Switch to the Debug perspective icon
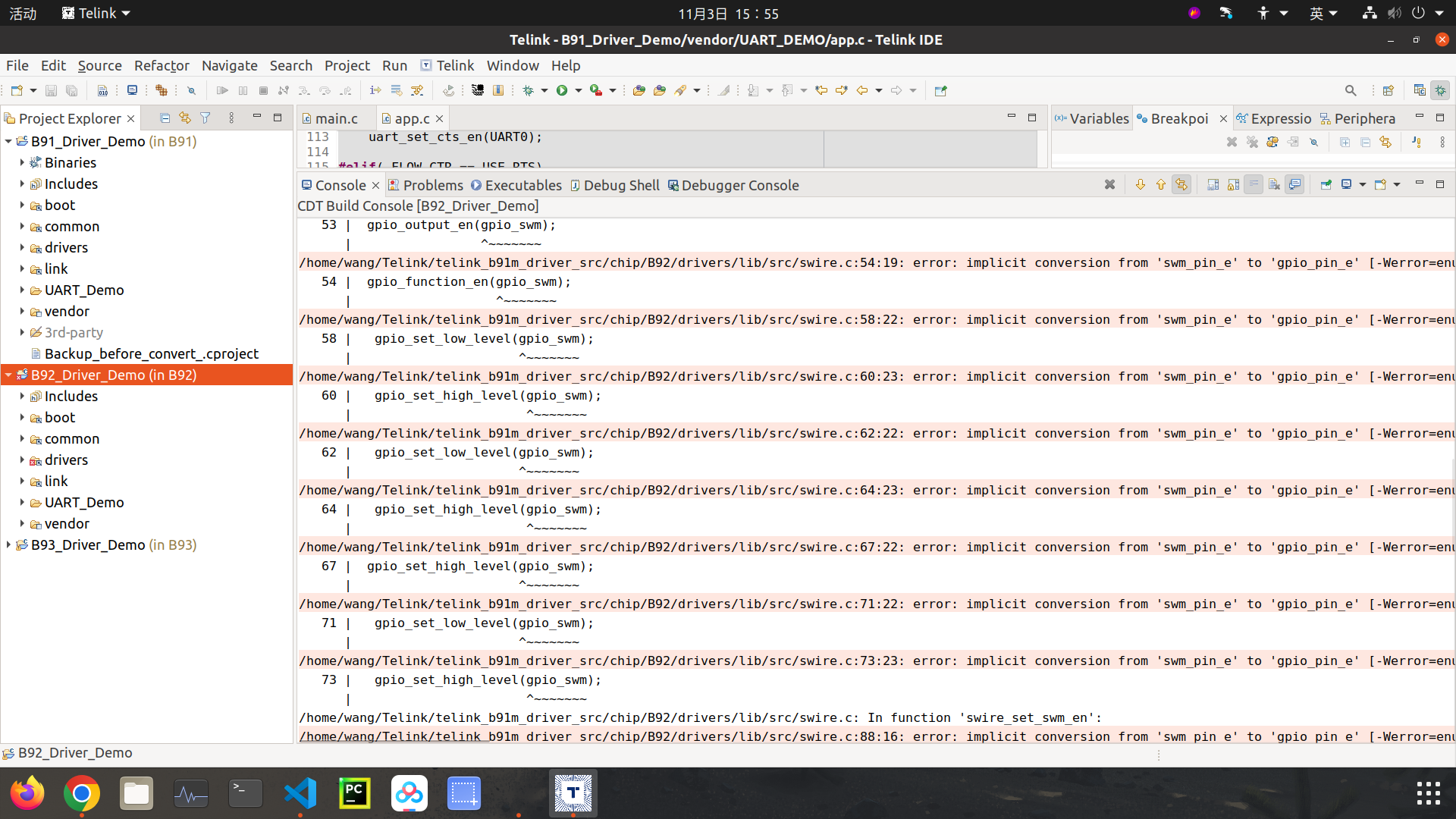This screenshot has width=1456, height=819. pyautogui.click(x=1440, y=90)
